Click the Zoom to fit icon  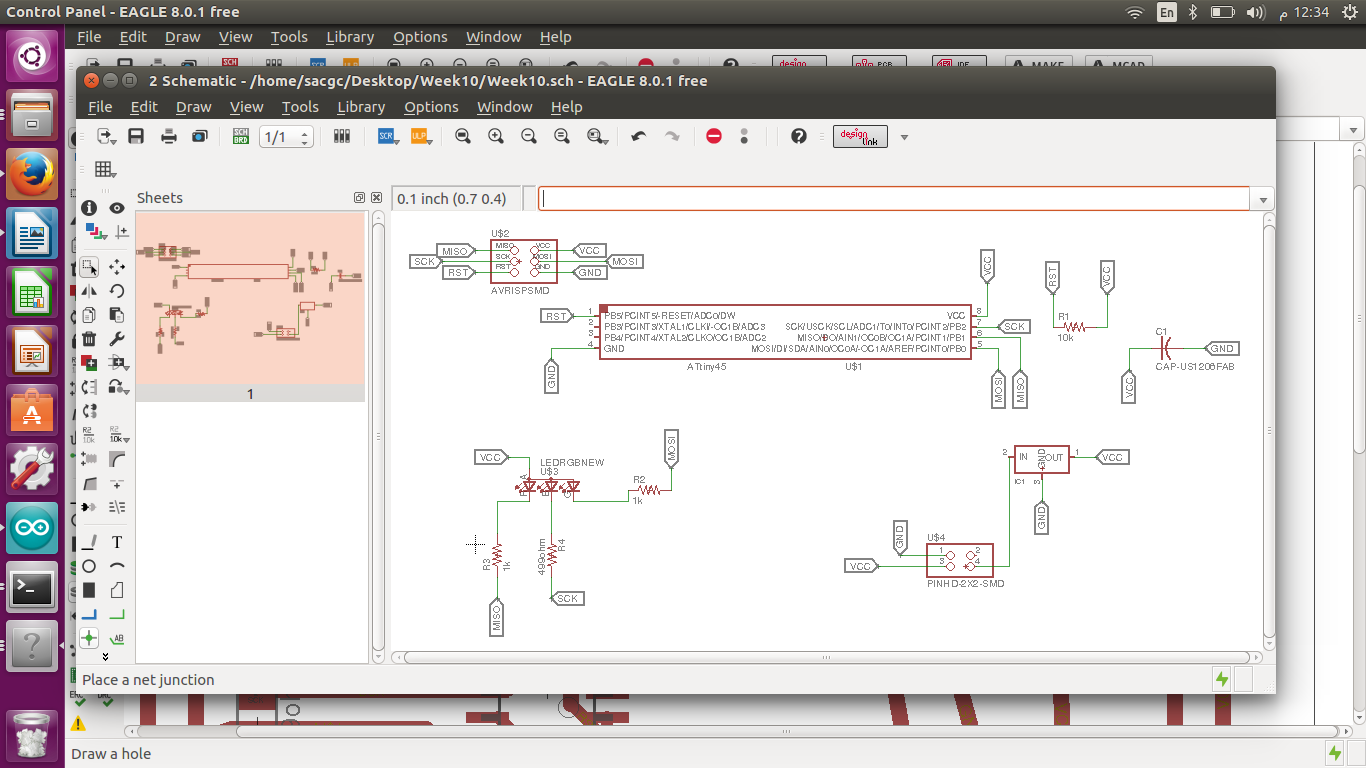(463, 136)
